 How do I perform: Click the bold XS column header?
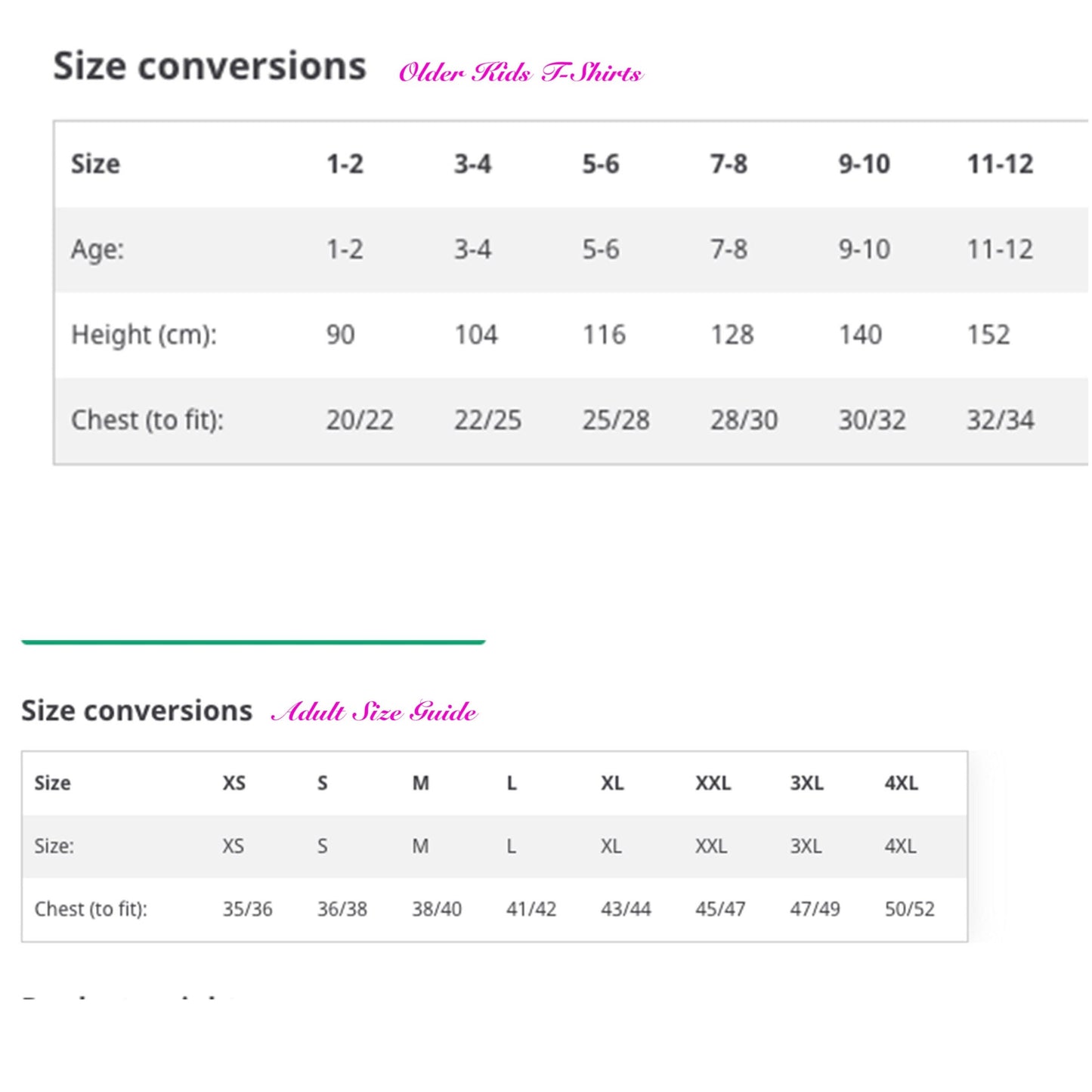[x=234, y=783]
